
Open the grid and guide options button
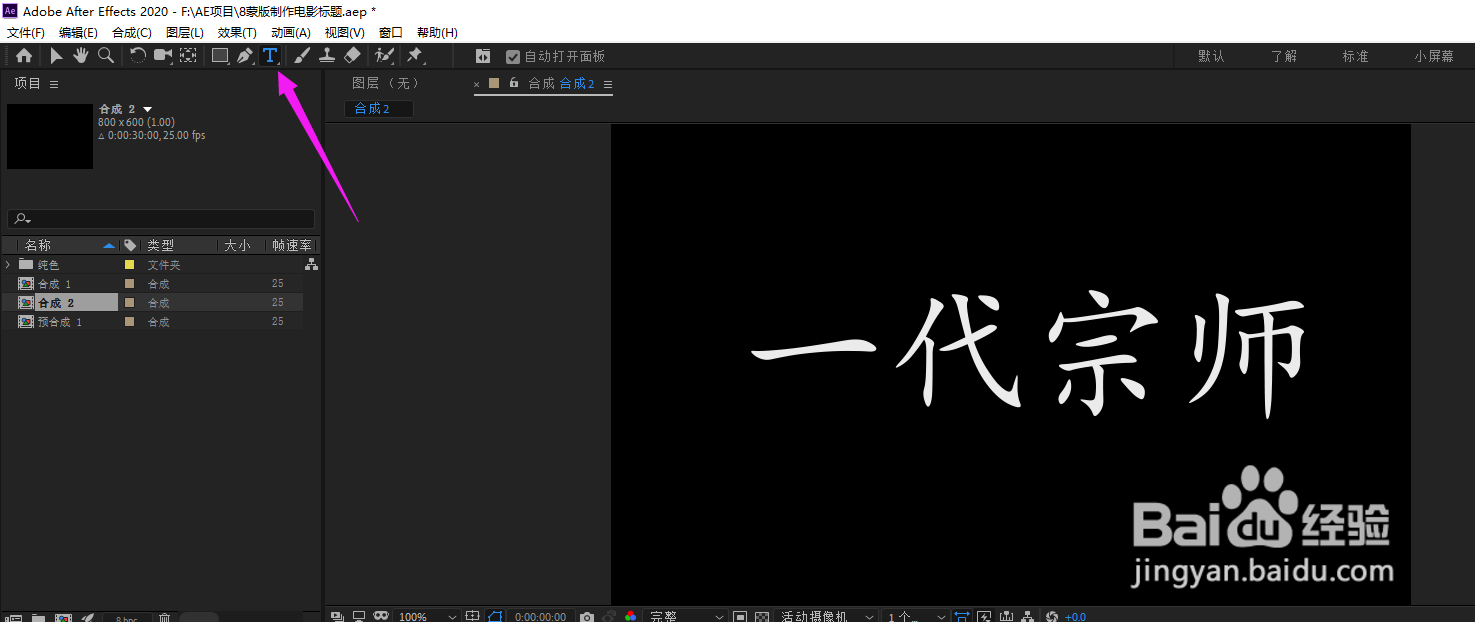click(472, 616)
